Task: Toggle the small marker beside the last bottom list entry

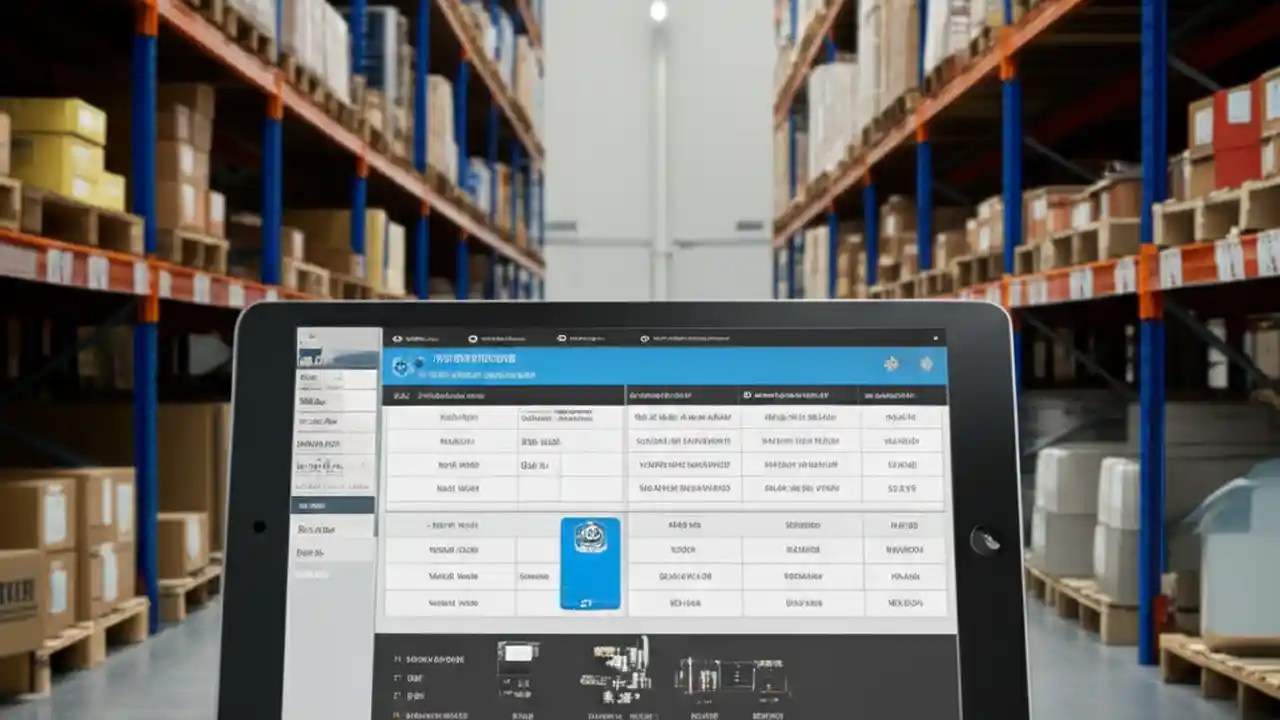Action: [395, 715]
